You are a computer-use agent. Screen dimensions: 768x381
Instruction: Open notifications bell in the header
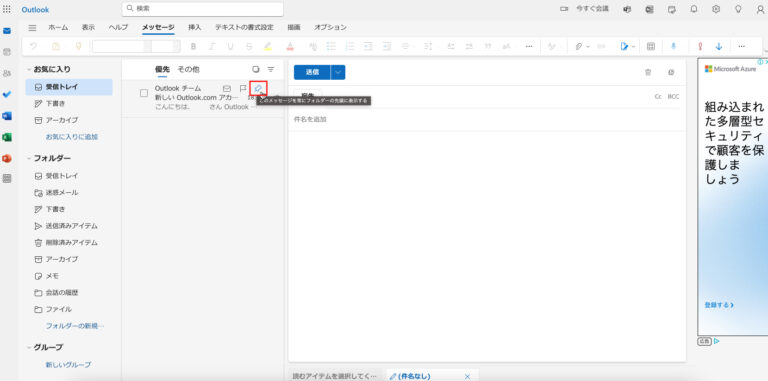694,9
